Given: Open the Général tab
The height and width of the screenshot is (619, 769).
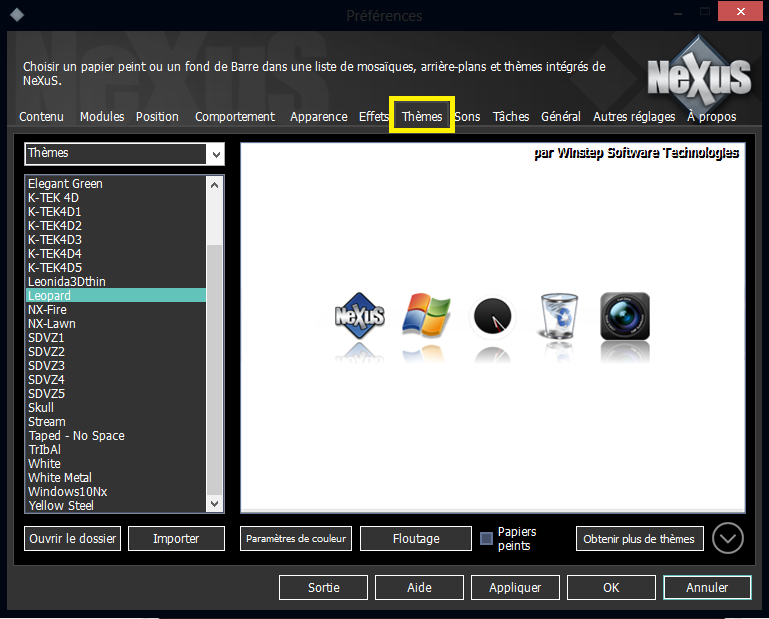Looking at the screenshot, I should (x=561, y=117).
